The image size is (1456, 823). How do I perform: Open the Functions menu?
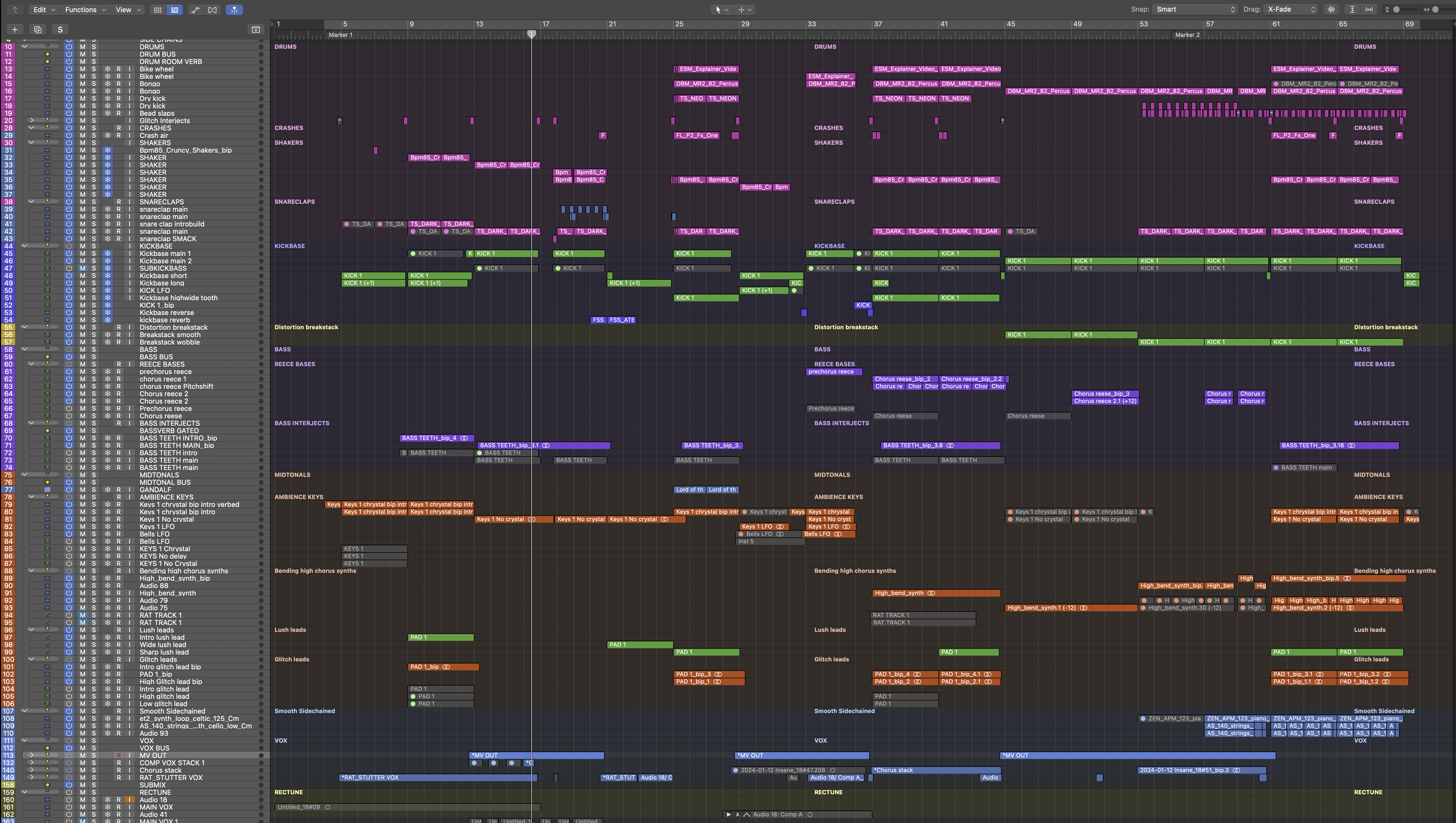(x=85, y=9)
